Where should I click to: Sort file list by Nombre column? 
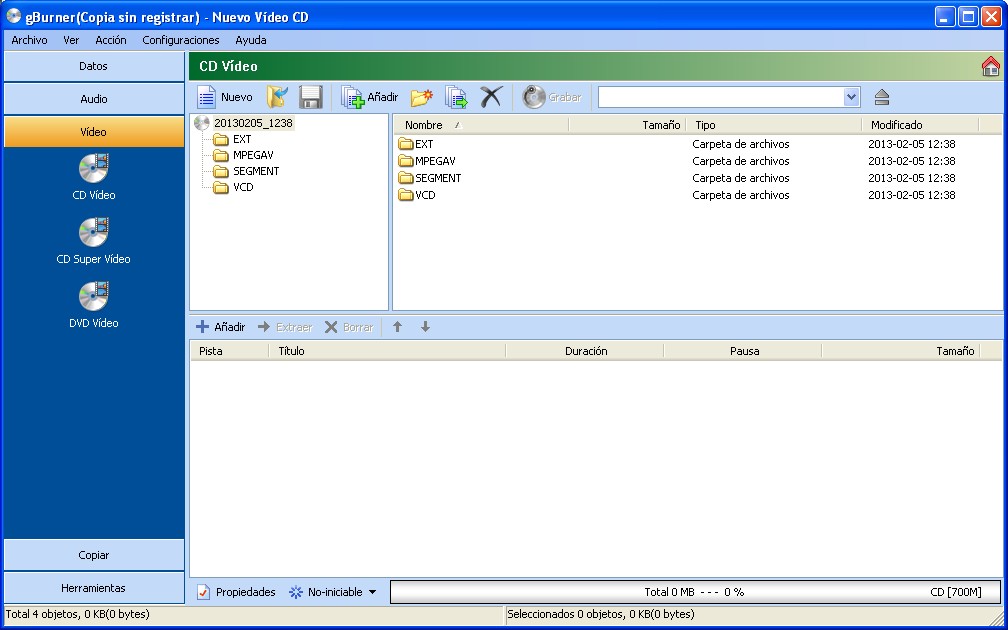[x=481, y=125]
